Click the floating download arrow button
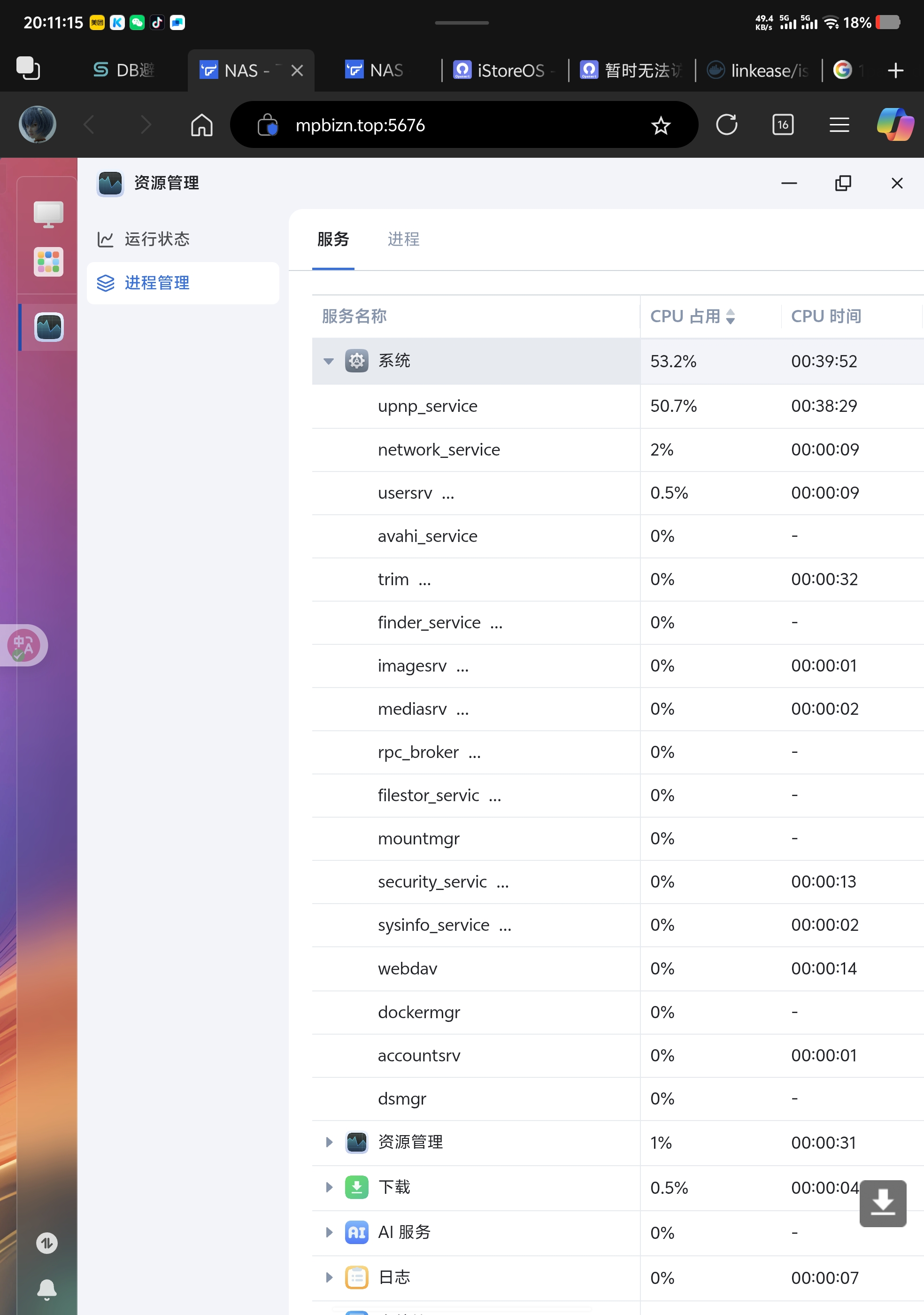Screen dimensions: 924x1315 click(882, 1203)
